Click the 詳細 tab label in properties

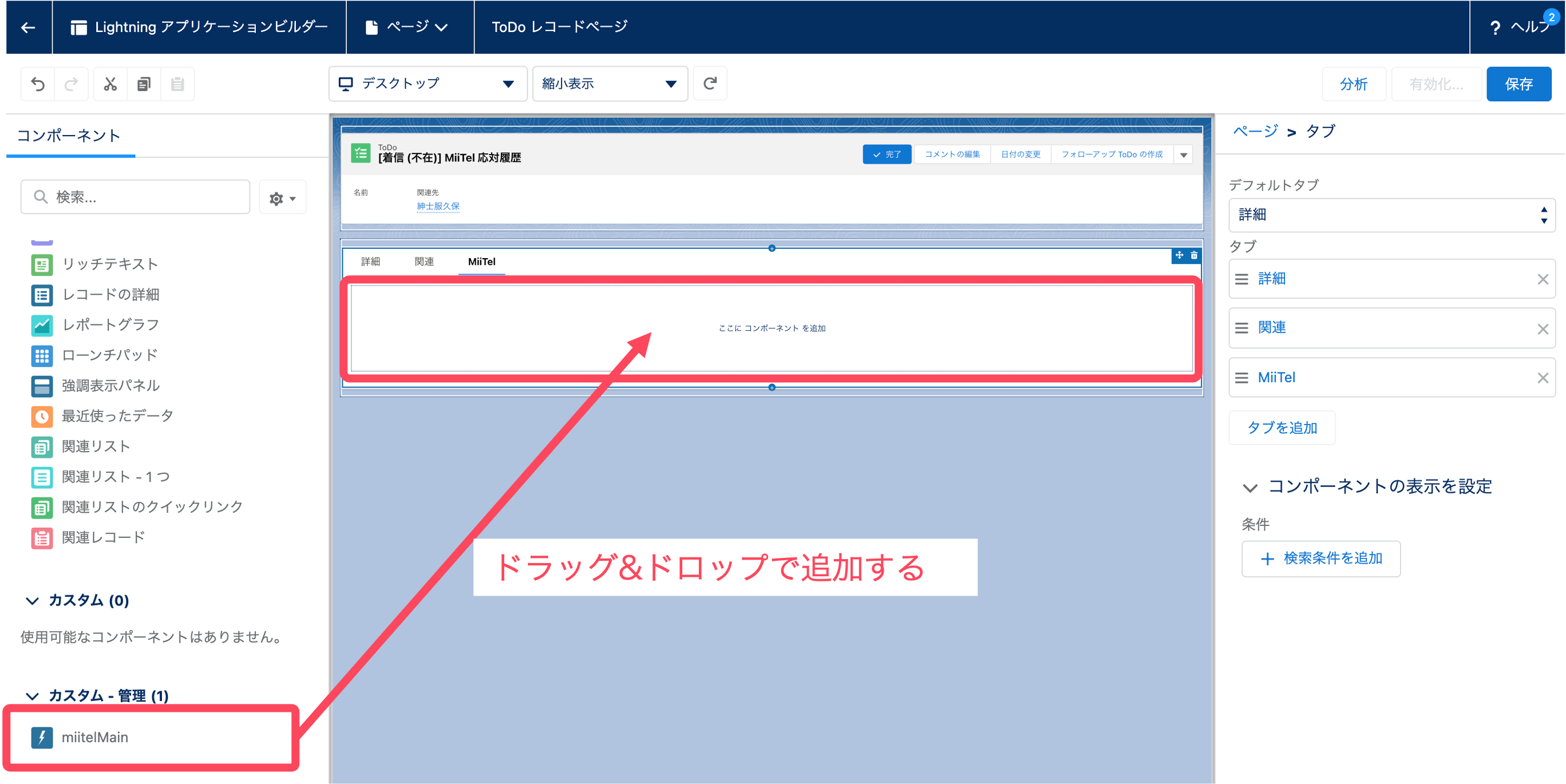click(1272, 279)
